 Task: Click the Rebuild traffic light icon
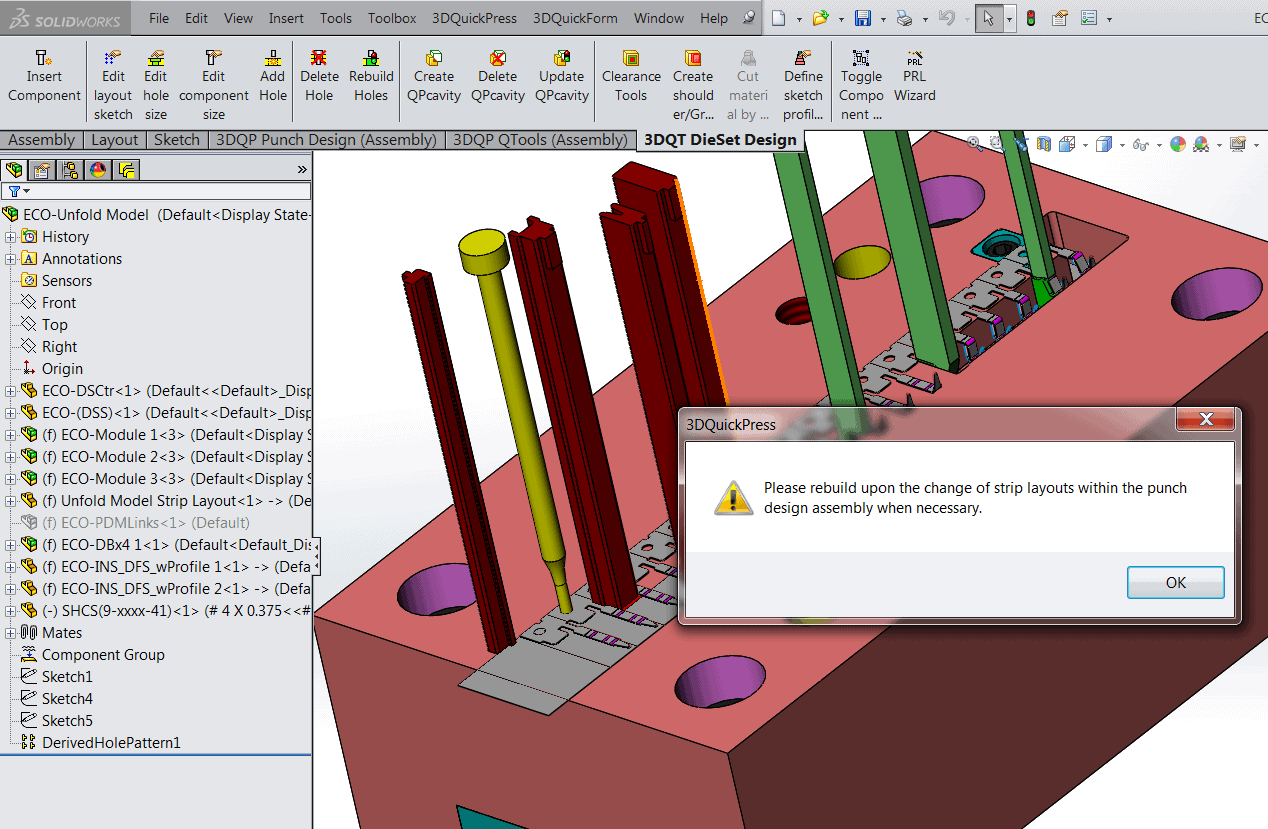coord(1031,18)
